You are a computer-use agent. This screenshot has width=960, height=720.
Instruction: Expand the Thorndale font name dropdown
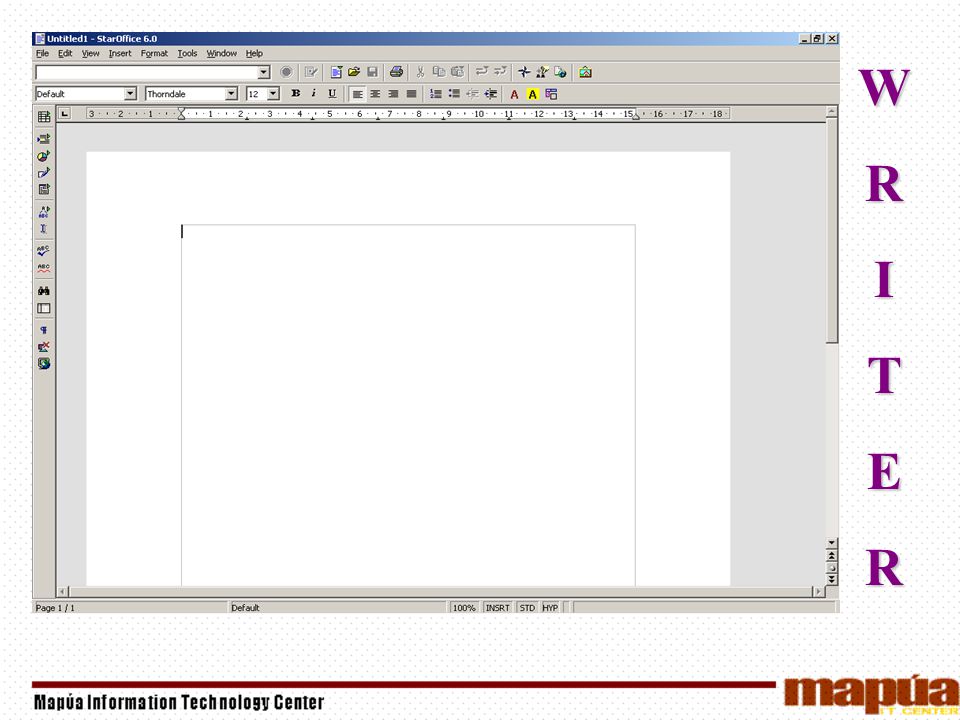tap(231, 94)
